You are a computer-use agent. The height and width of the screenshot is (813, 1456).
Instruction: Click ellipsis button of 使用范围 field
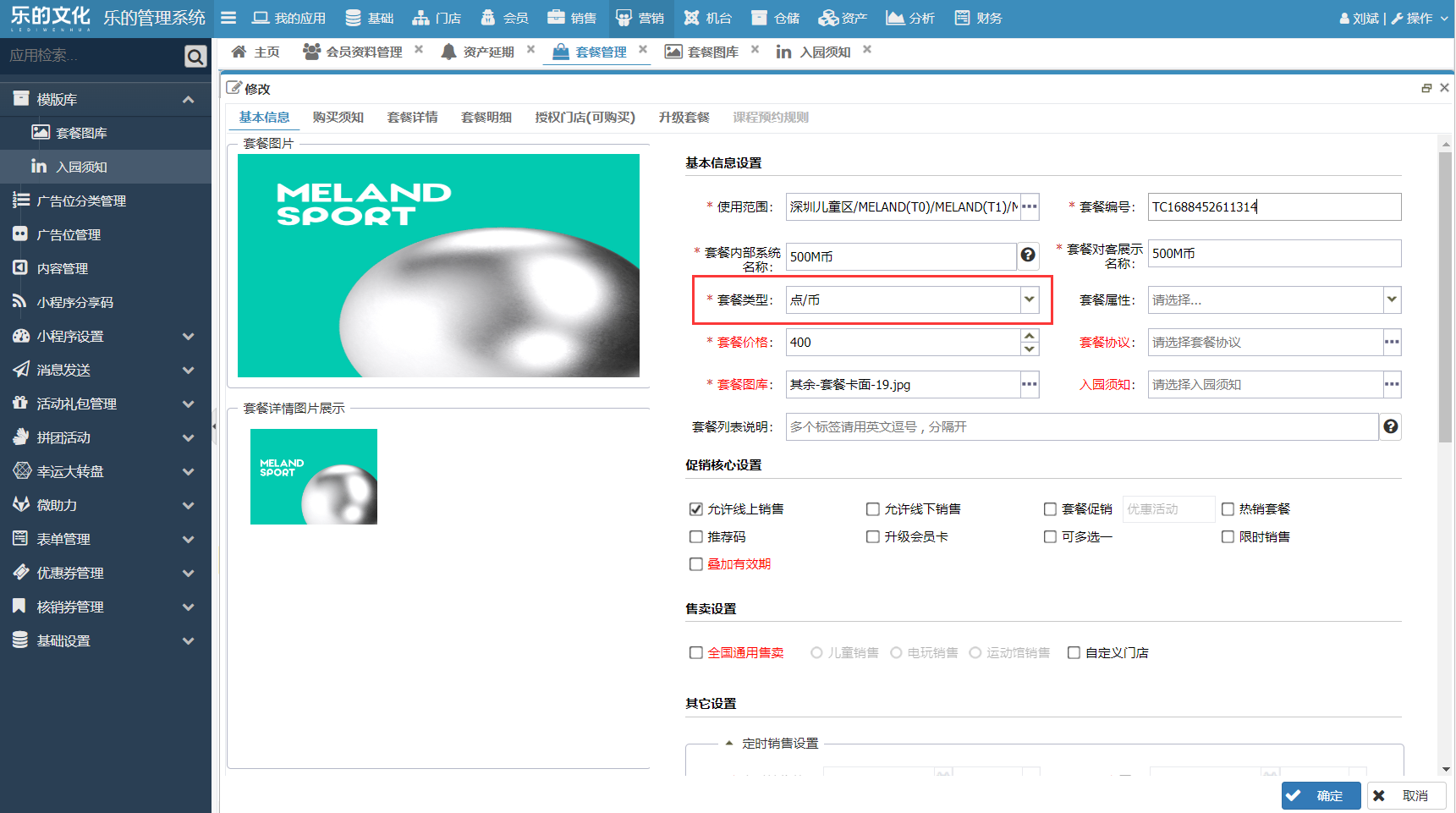point(1029,206)
